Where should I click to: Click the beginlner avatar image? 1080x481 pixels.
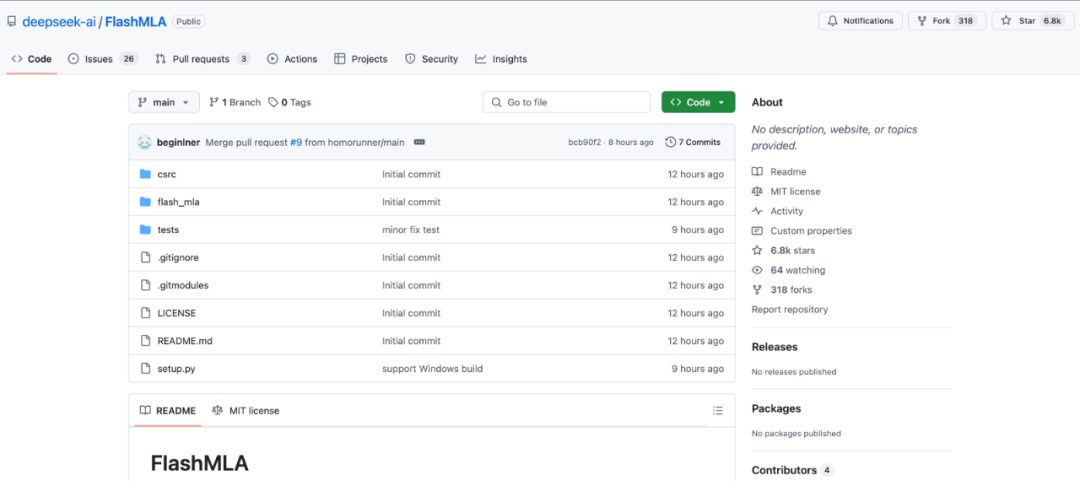(x=145, y=143)
